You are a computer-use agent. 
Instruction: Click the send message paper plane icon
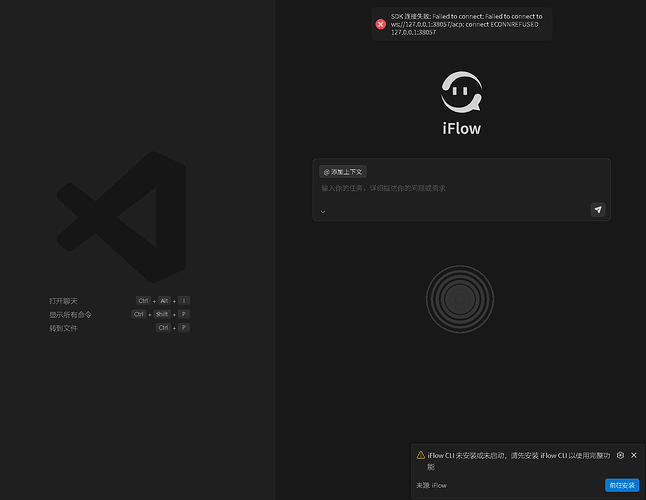coord(597,209)
